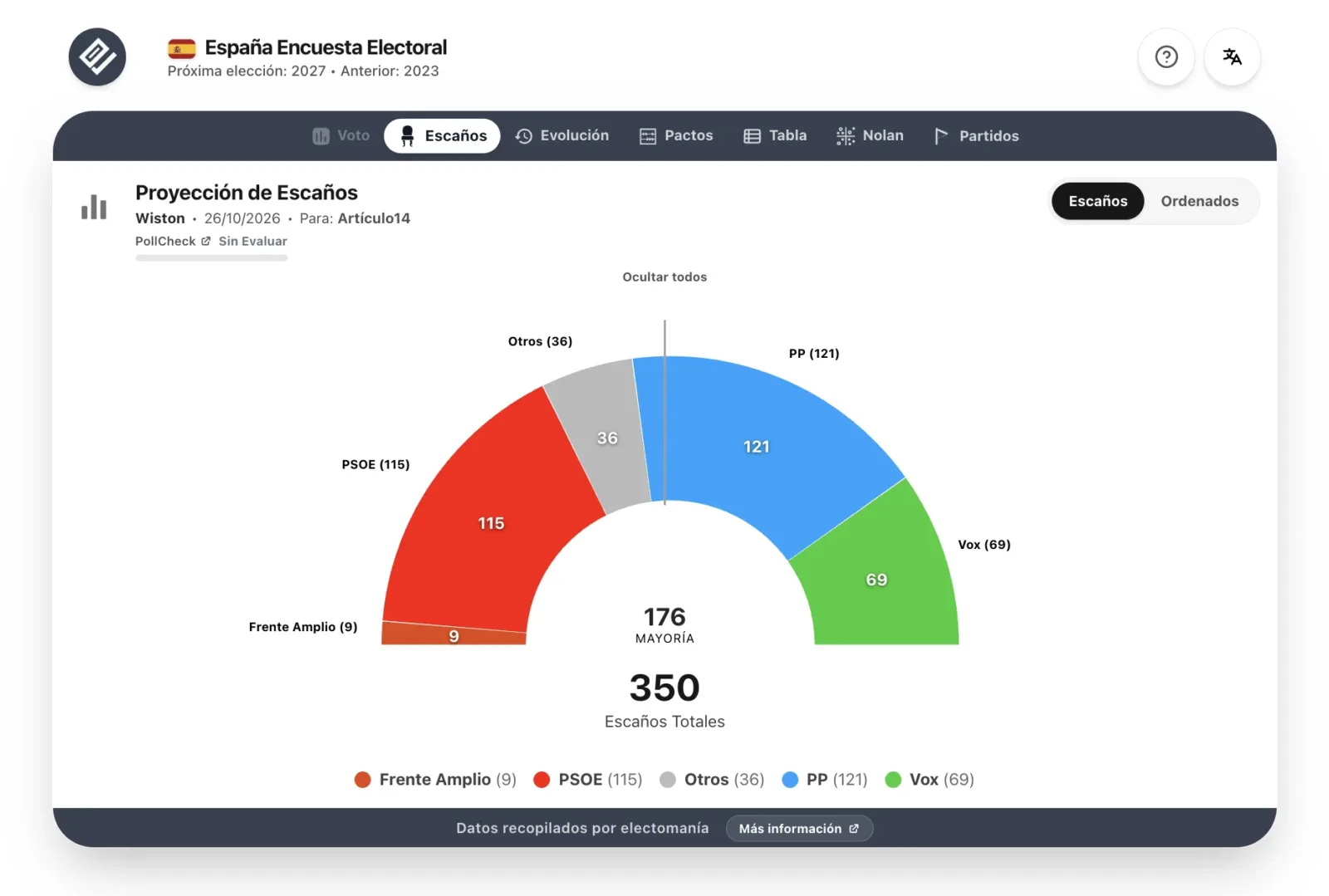Switch to Ordenados view toggle
The height and width of the screenshot is (896, 1329).
click(1199, 201)
